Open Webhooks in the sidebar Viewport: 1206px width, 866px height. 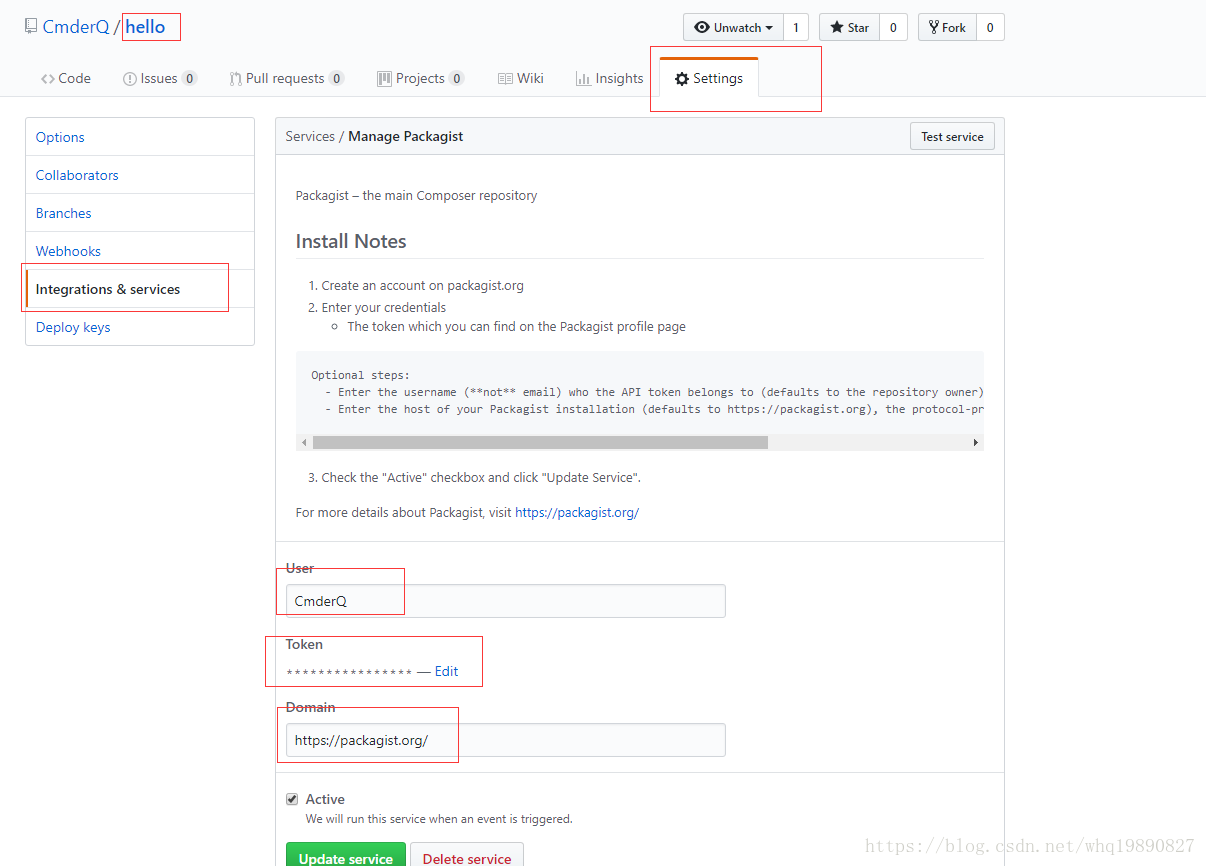[140, 251]
